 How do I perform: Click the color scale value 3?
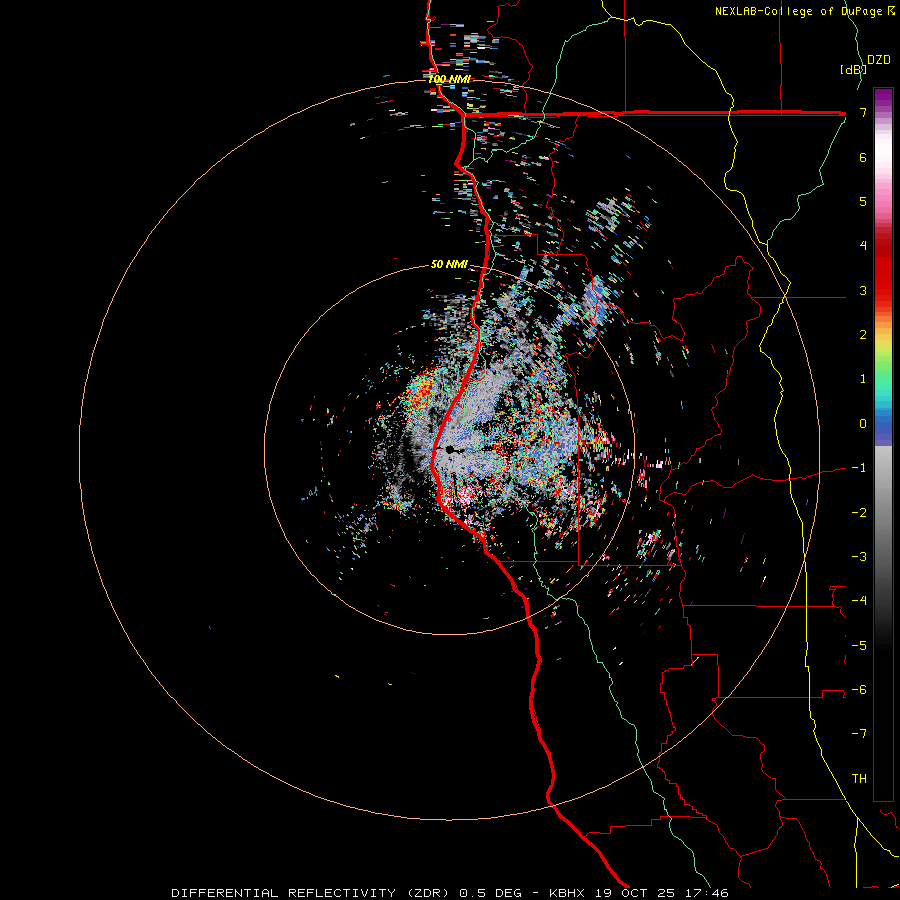point(863,290)
